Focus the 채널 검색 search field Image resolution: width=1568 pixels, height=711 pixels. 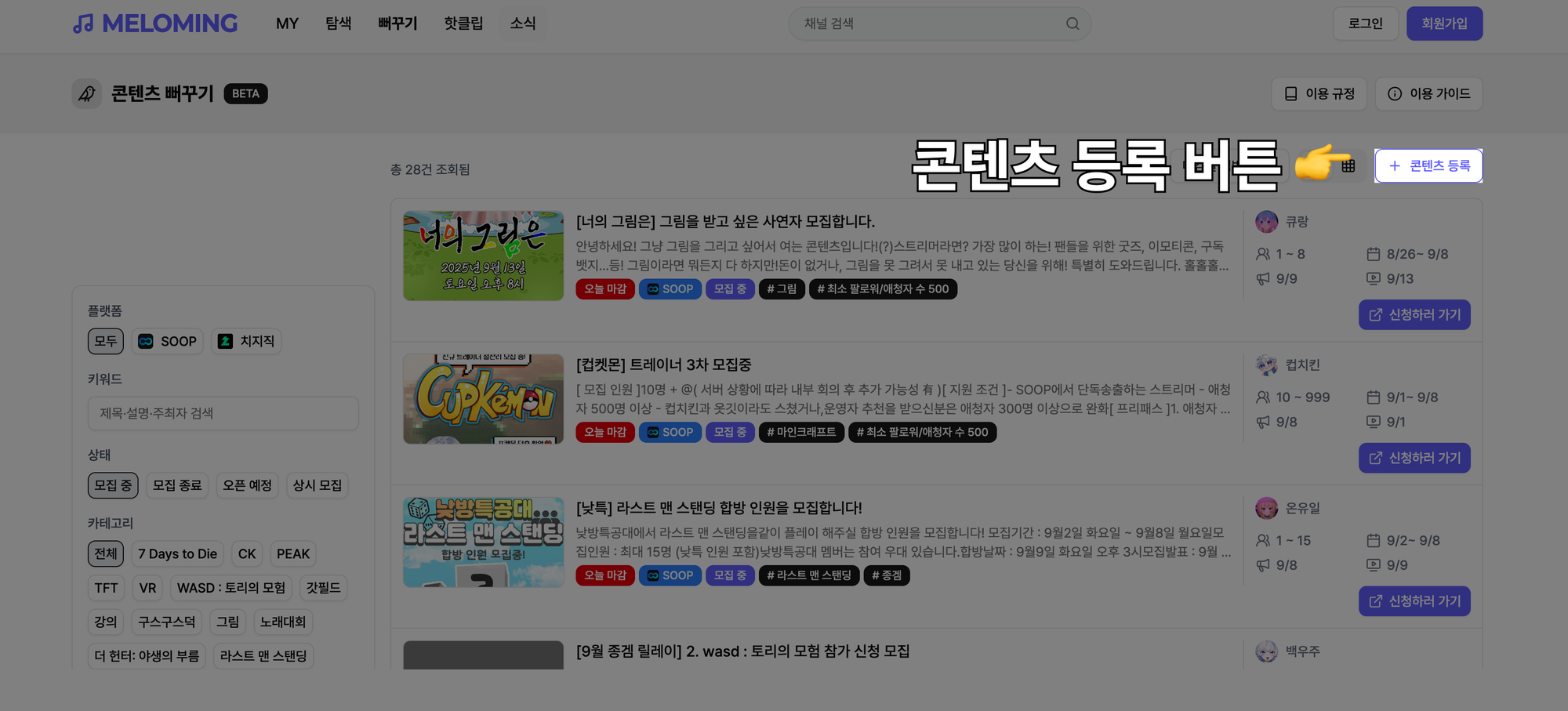pos(939,24)
